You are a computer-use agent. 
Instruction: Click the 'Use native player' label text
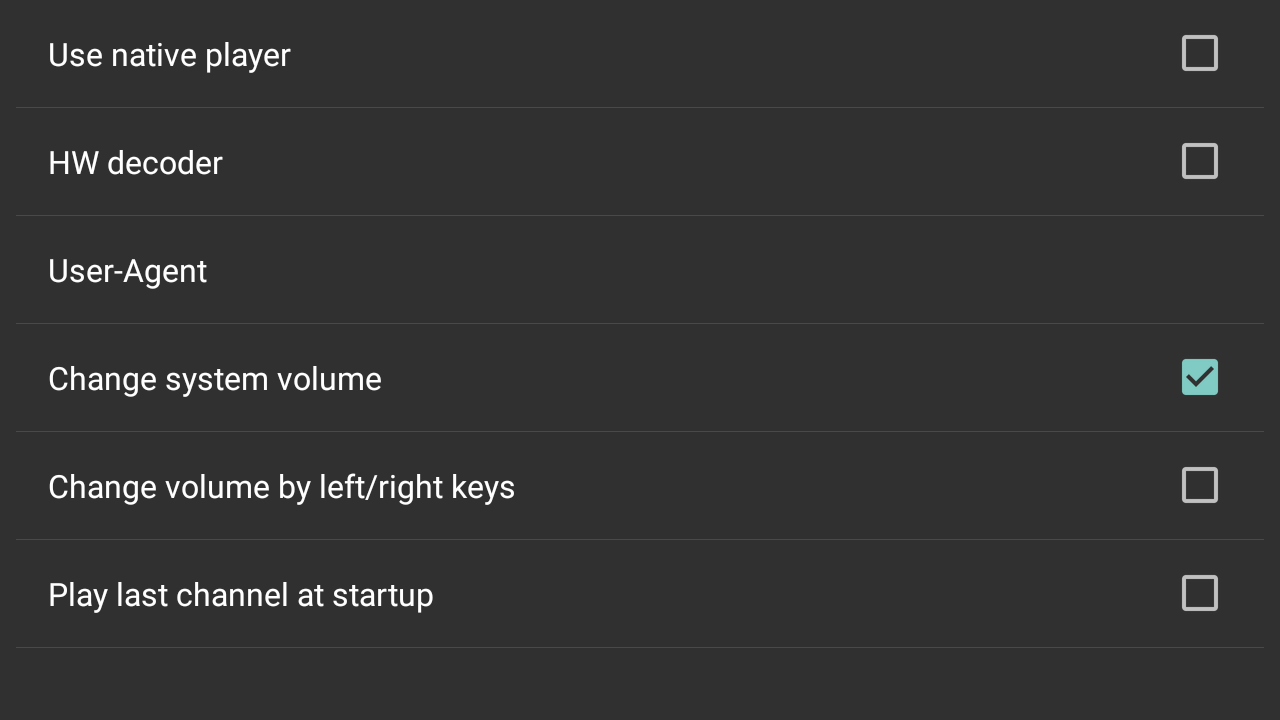coord(169,55)
